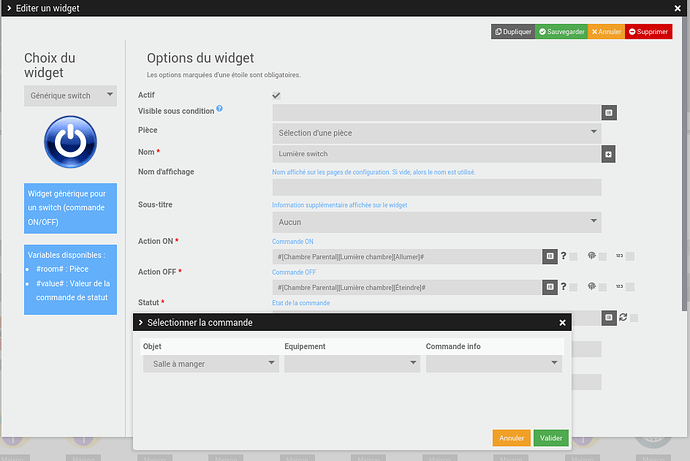Expand the Sous-titre Aucun dropdown
This screenshot has width=690, height=461.
click(437, 222)
